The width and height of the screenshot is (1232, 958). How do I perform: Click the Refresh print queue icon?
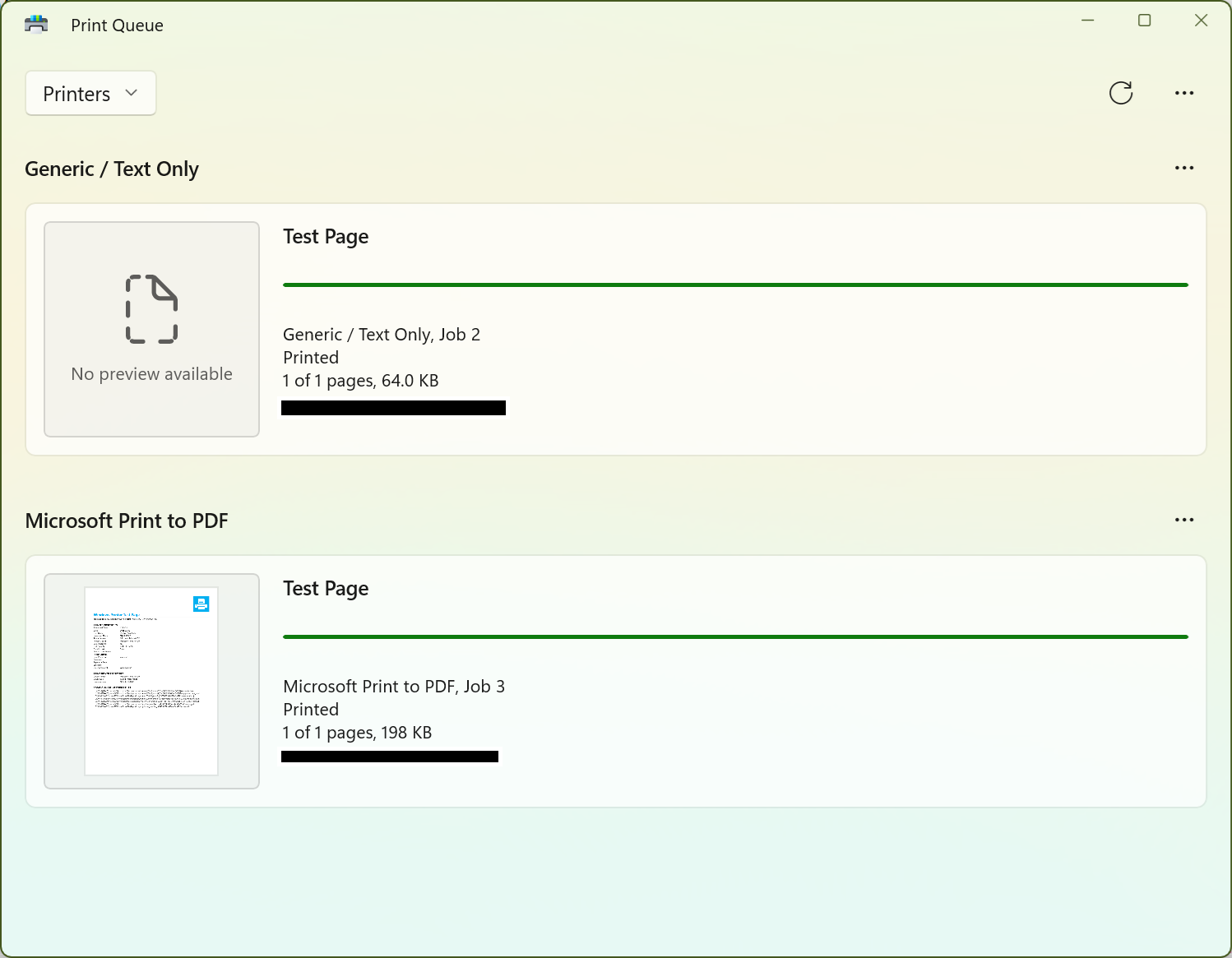click(1121, 93)
